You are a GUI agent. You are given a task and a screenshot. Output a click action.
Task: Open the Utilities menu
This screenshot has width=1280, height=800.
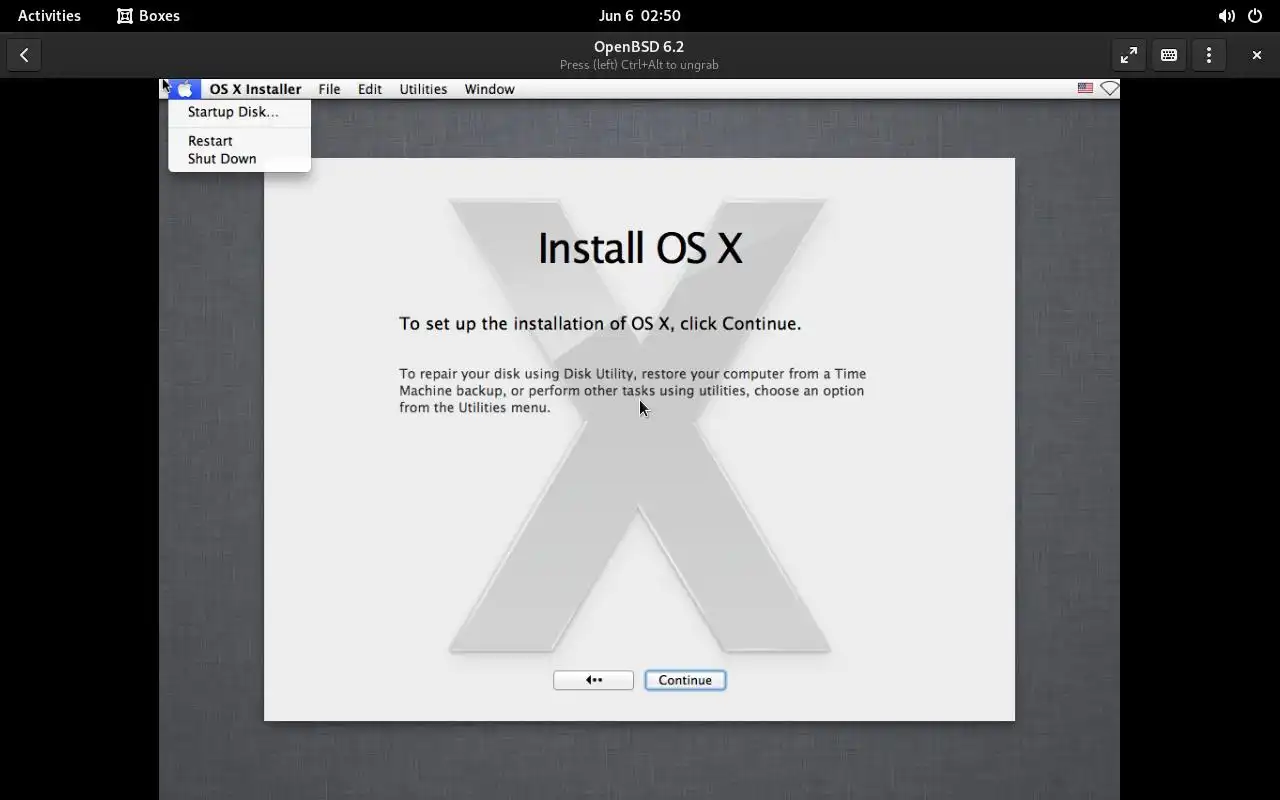point(423,89)
